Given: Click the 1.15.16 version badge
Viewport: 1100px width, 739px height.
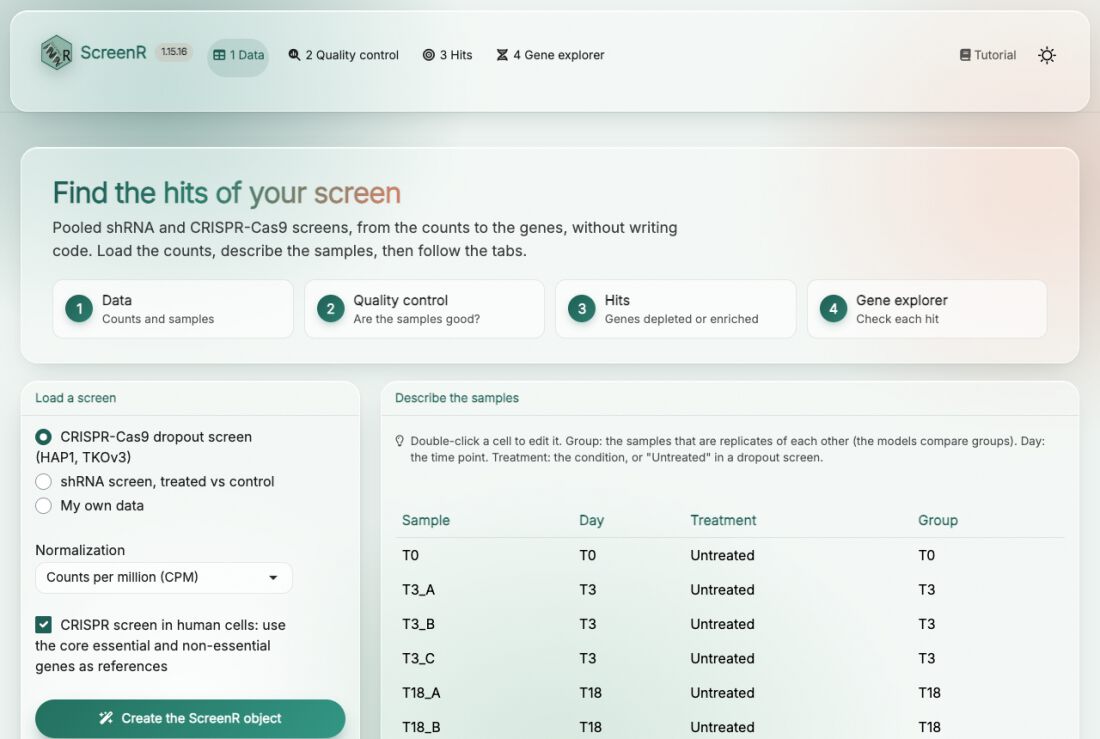Looking at the screenshot, I should coord(174,52).
